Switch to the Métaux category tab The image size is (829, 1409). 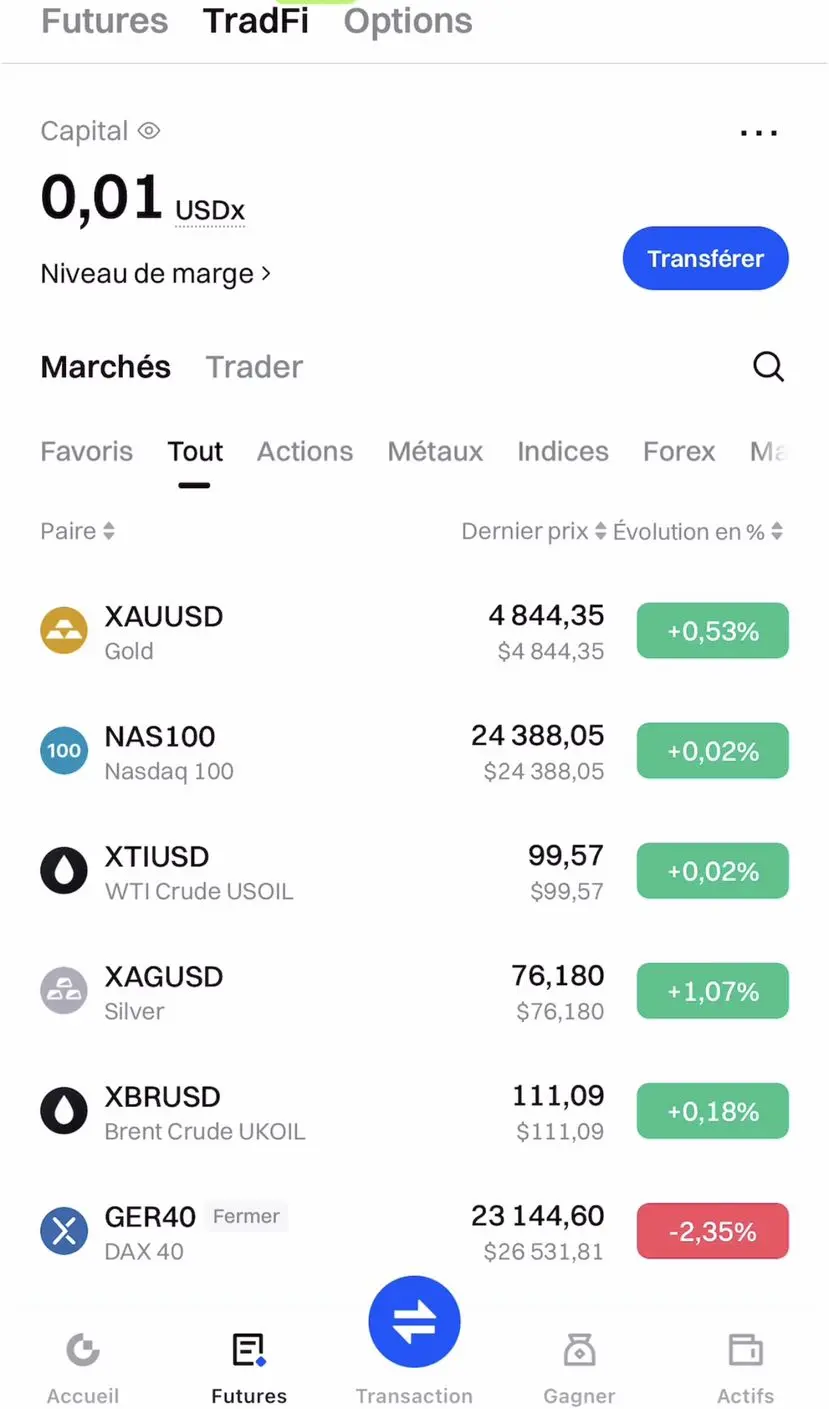click(435, 452)
